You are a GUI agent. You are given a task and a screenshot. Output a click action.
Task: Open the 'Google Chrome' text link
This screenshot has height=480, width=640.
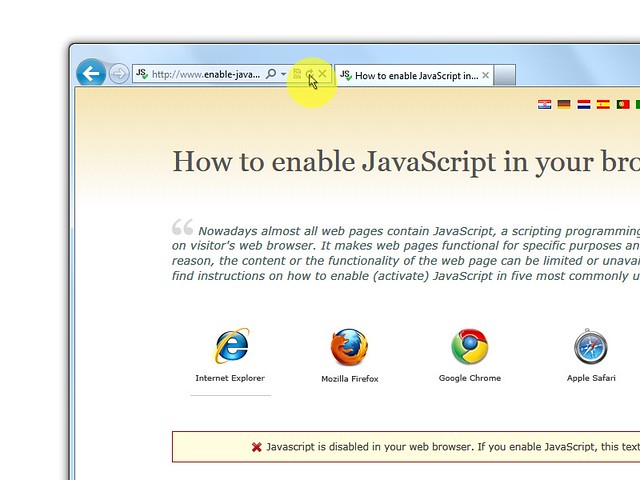(x=469, y=378)
